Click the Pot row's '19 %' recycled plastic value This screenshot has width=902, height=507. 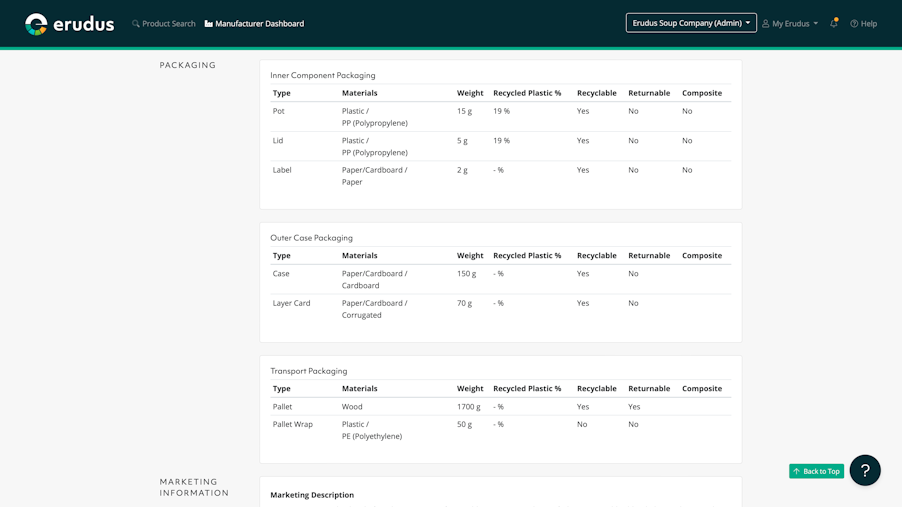501,111
